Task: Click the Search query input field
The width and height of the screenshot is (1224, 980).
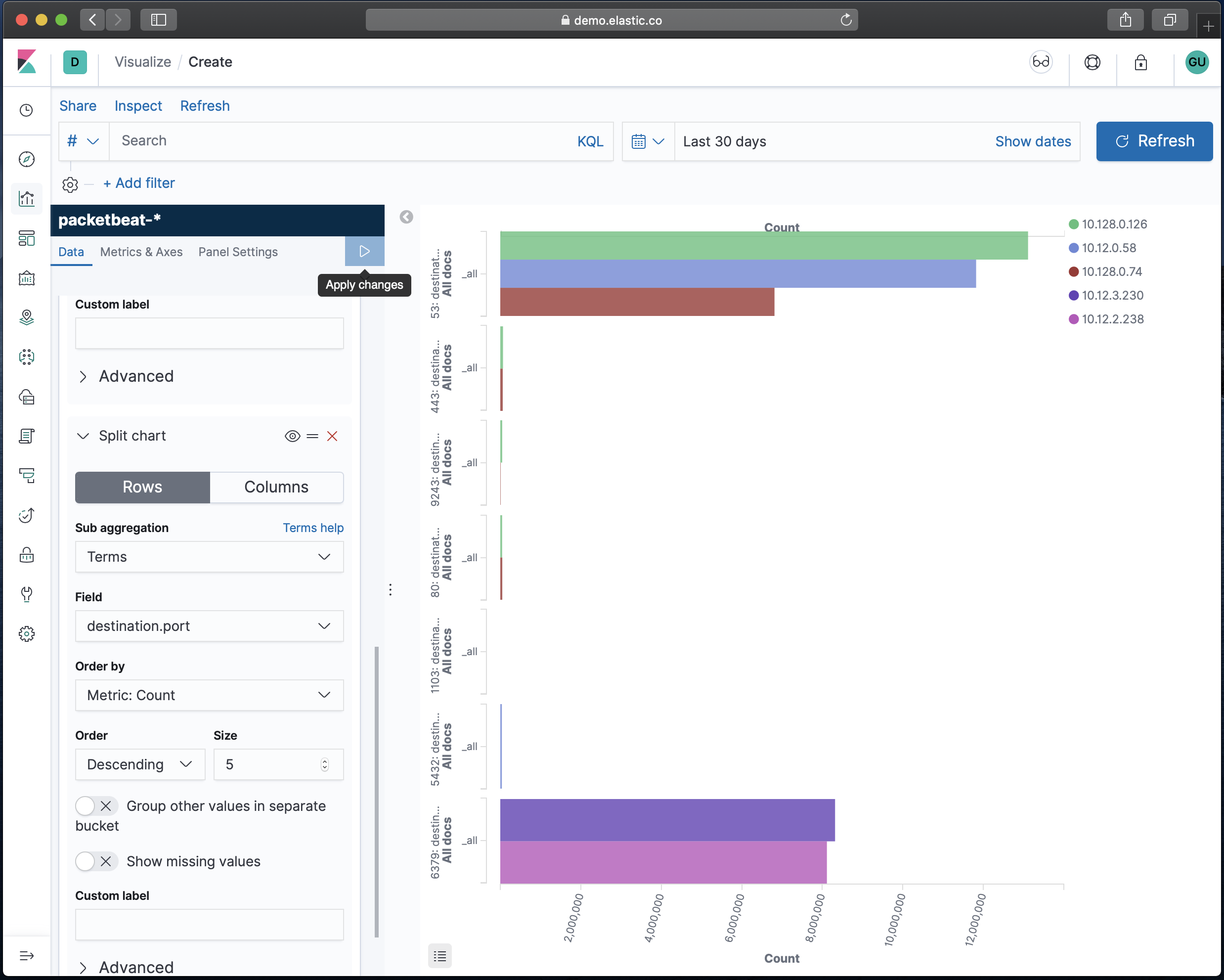Action: point(341,141)
